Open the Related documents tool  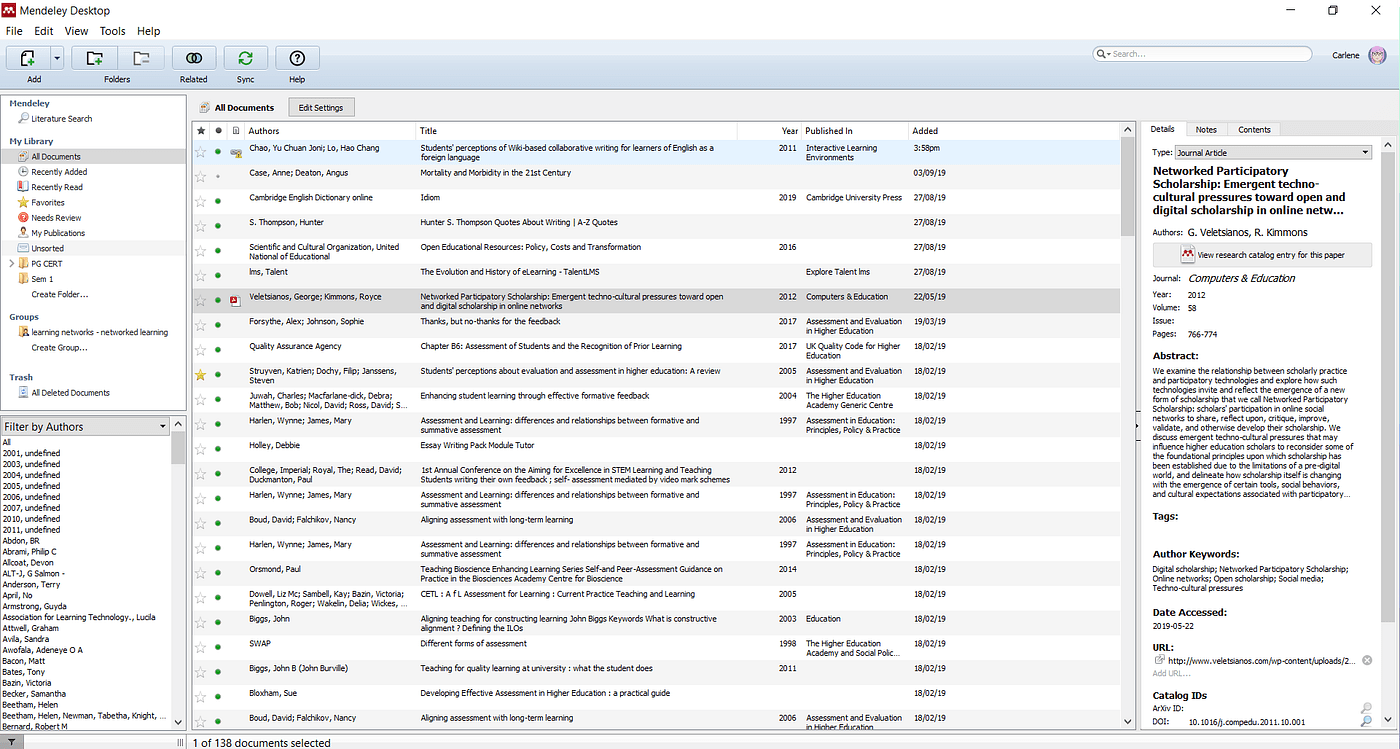[194, 58]
